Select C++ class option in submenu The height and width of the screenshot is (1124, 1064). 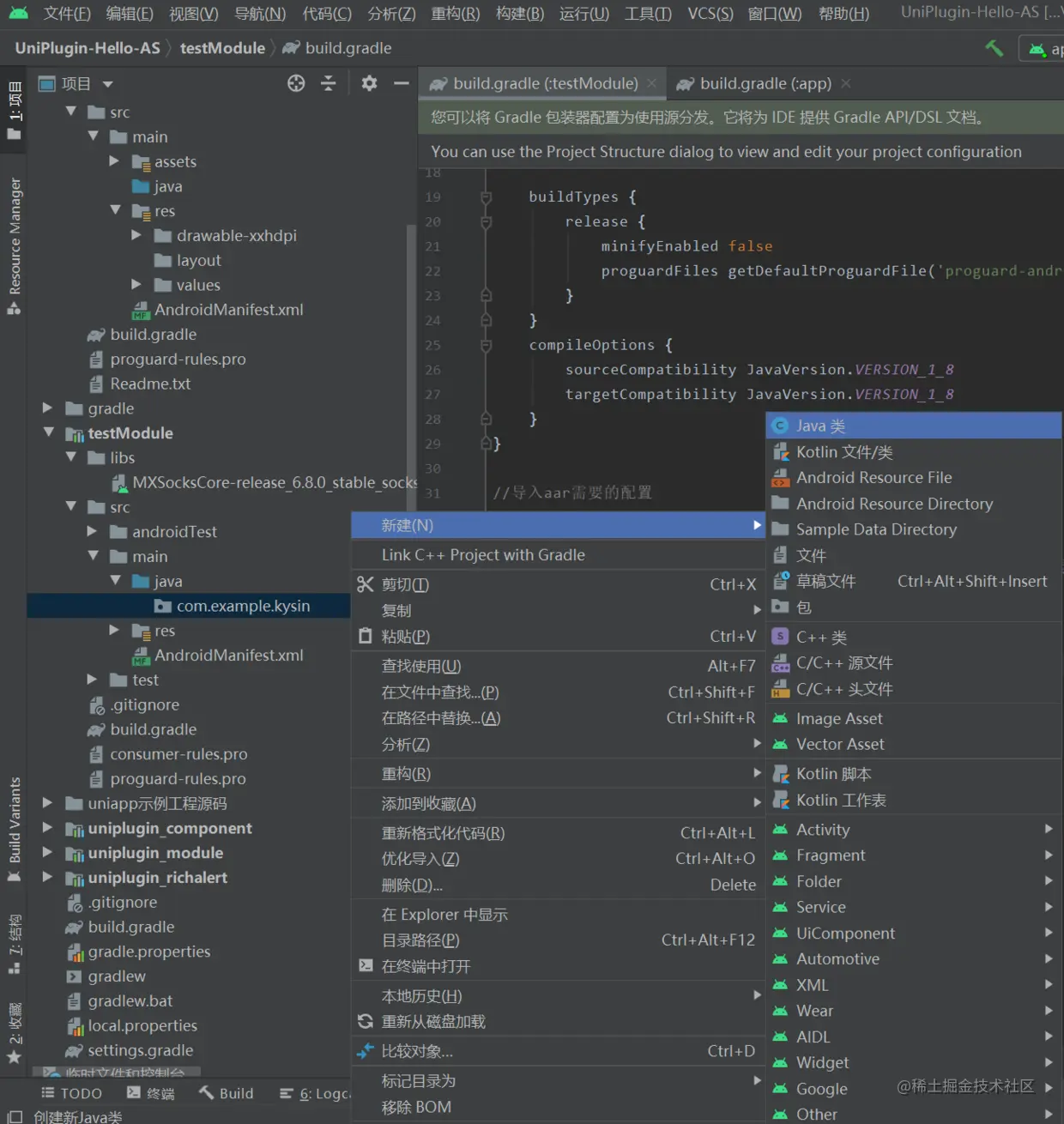point(914,637)
